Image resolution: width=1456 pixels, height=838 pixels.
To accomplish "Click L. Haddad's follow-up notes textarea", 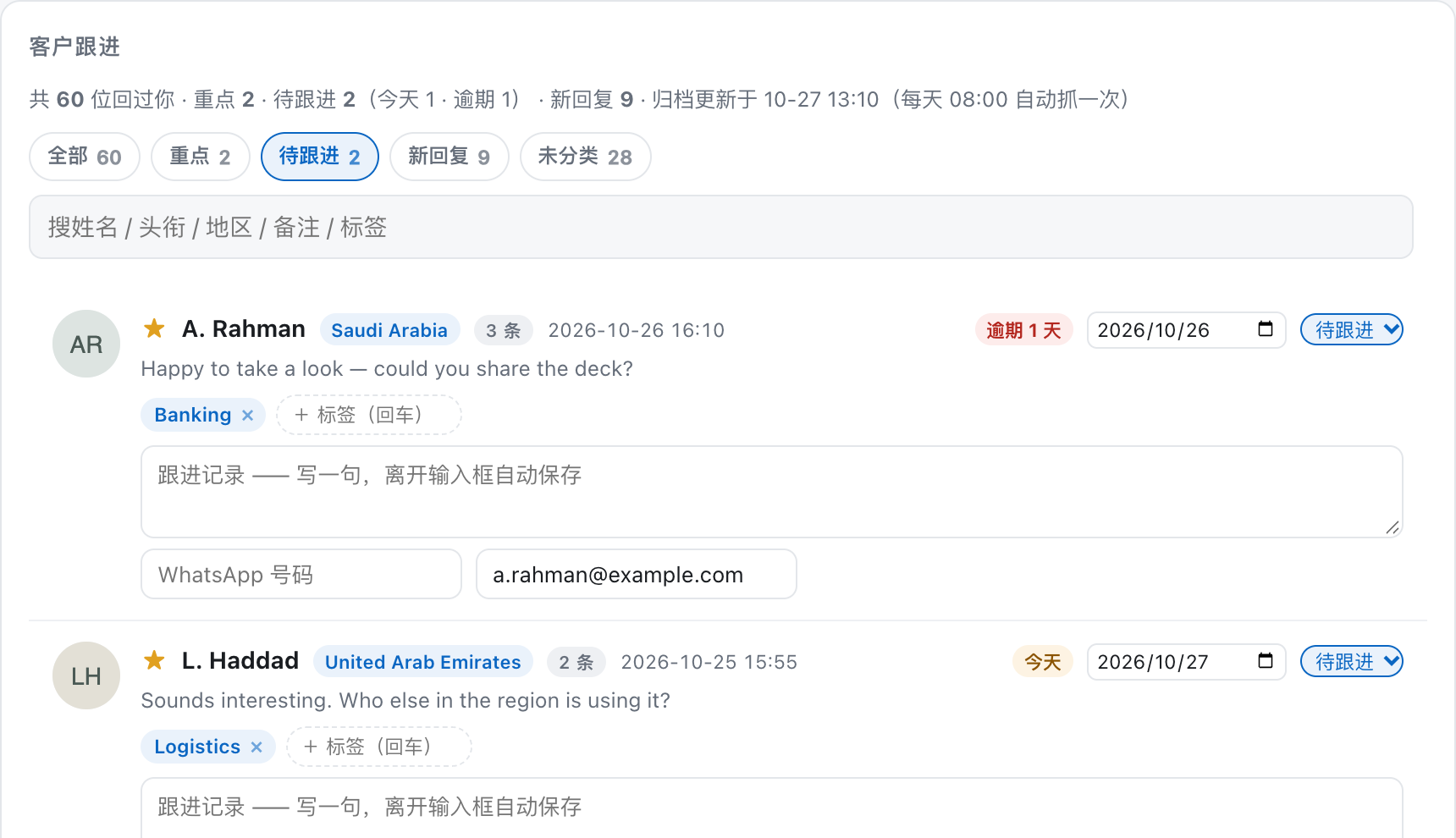I will [x=772, y=808].
